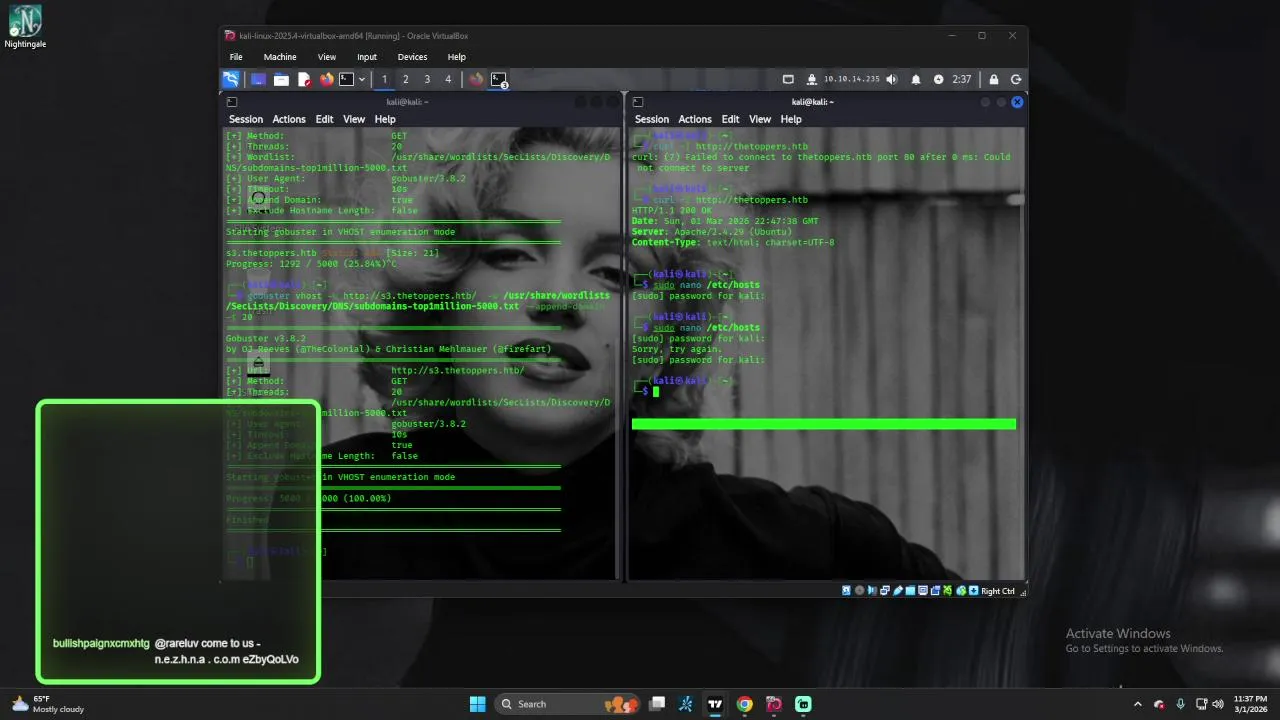Open the Kali dragon applications menu

(x=231, y=79)
